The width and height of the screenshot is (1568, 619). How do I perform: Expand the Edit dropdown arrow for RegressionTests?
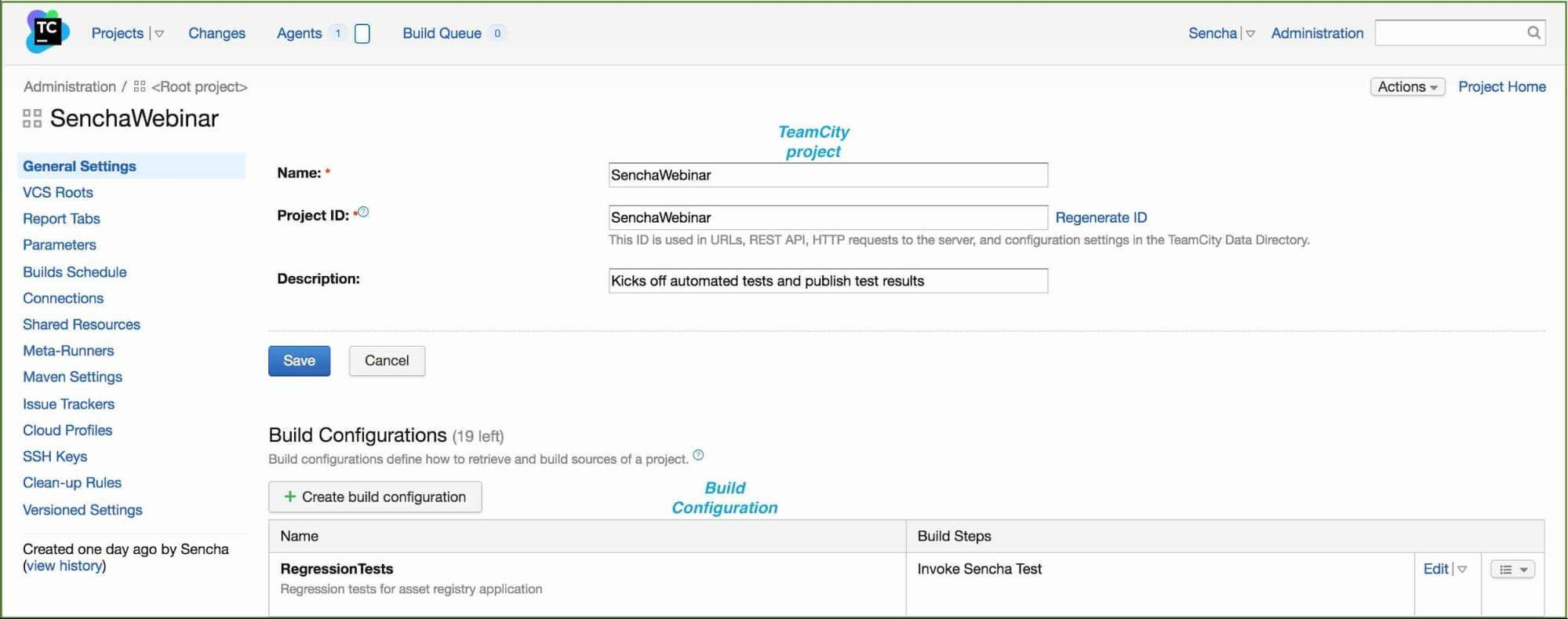tap(1462, 570)
